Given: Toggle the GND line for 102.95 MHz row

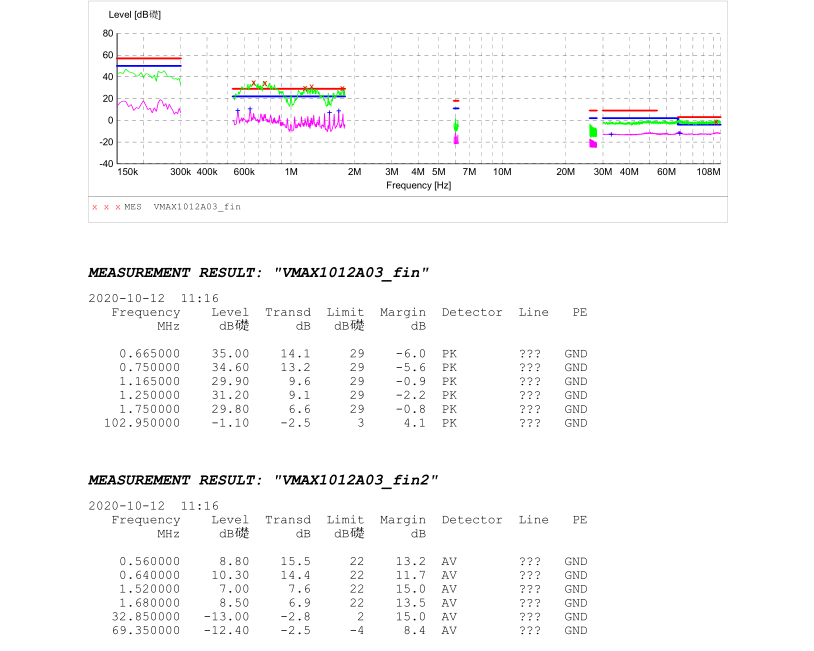Looking at the screenshot, I should [575, 423].
